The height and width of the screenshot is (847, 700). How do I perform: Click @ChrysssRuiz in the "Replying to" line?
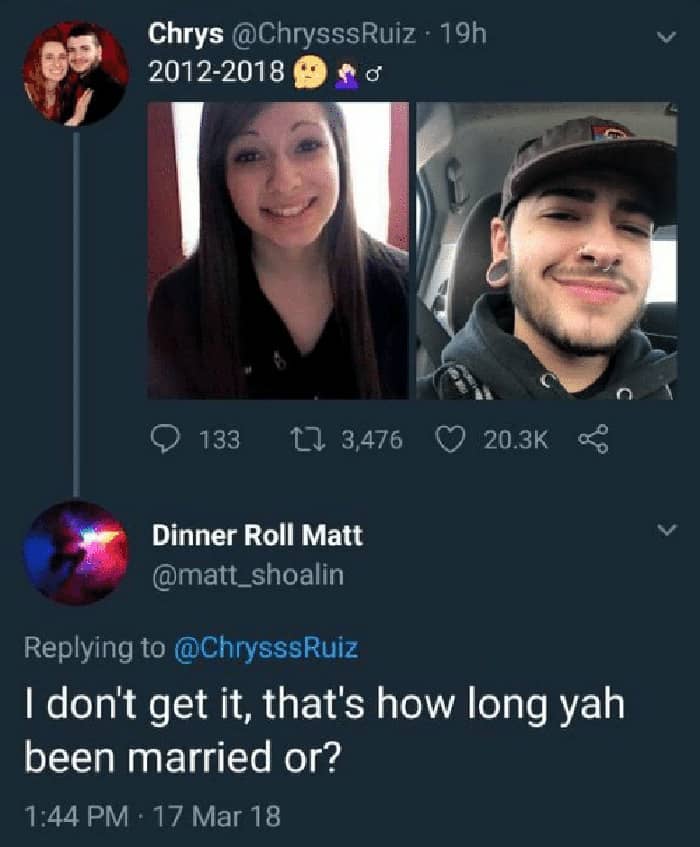pos(266,648)
